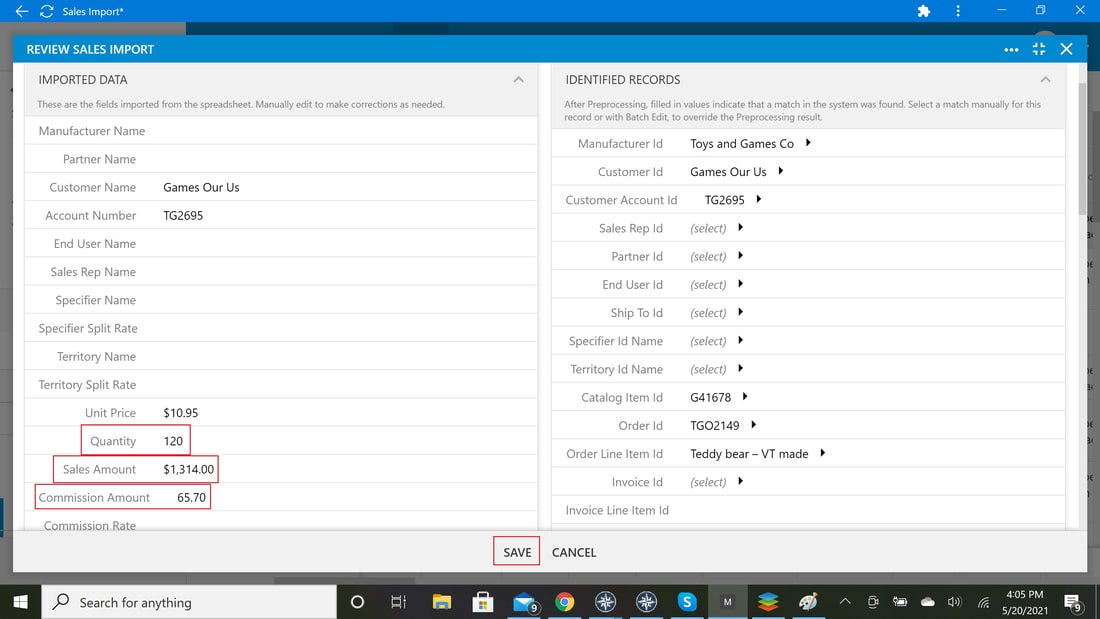Click the End User Name input field

347,244
